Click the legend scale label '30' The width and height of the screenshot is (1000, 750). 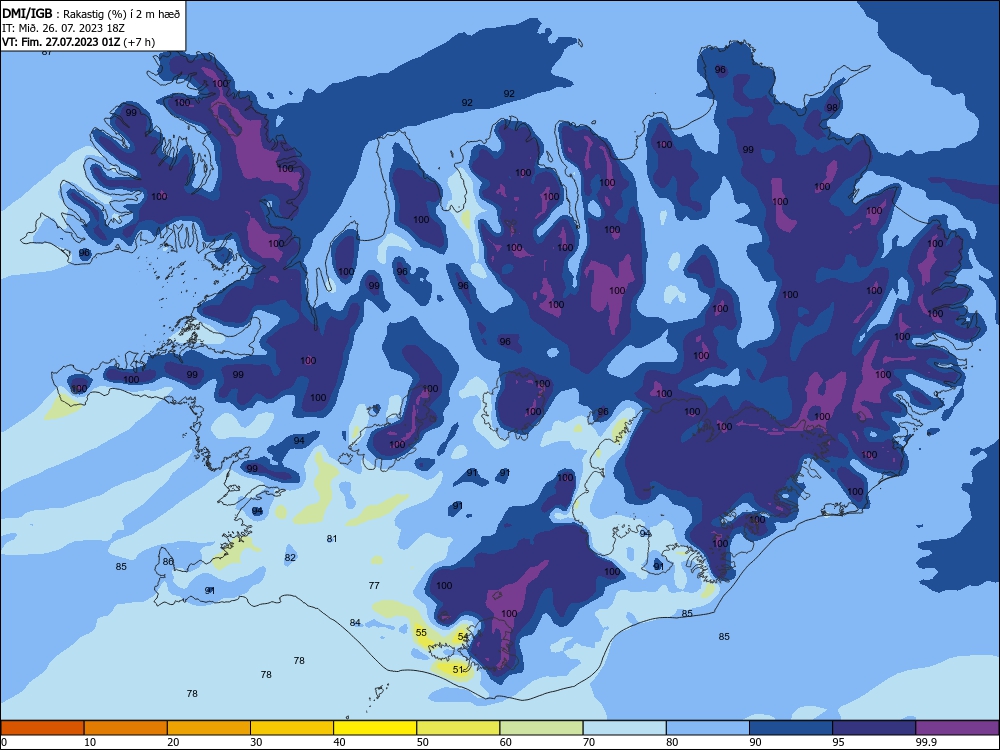click(256, 742)
